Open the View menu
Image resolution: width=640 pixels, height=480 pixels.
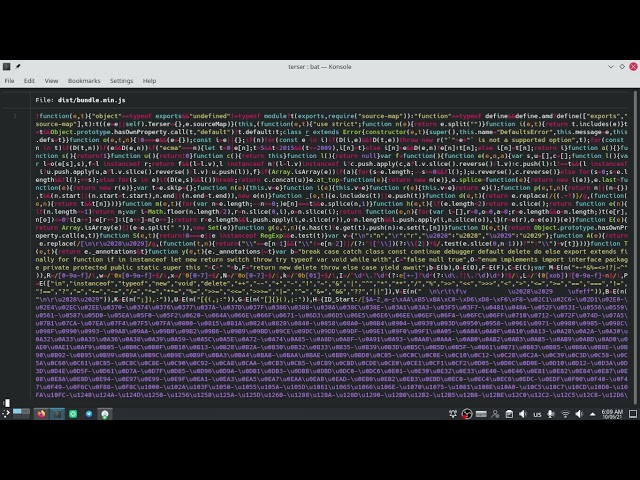[x=51, y=81]
